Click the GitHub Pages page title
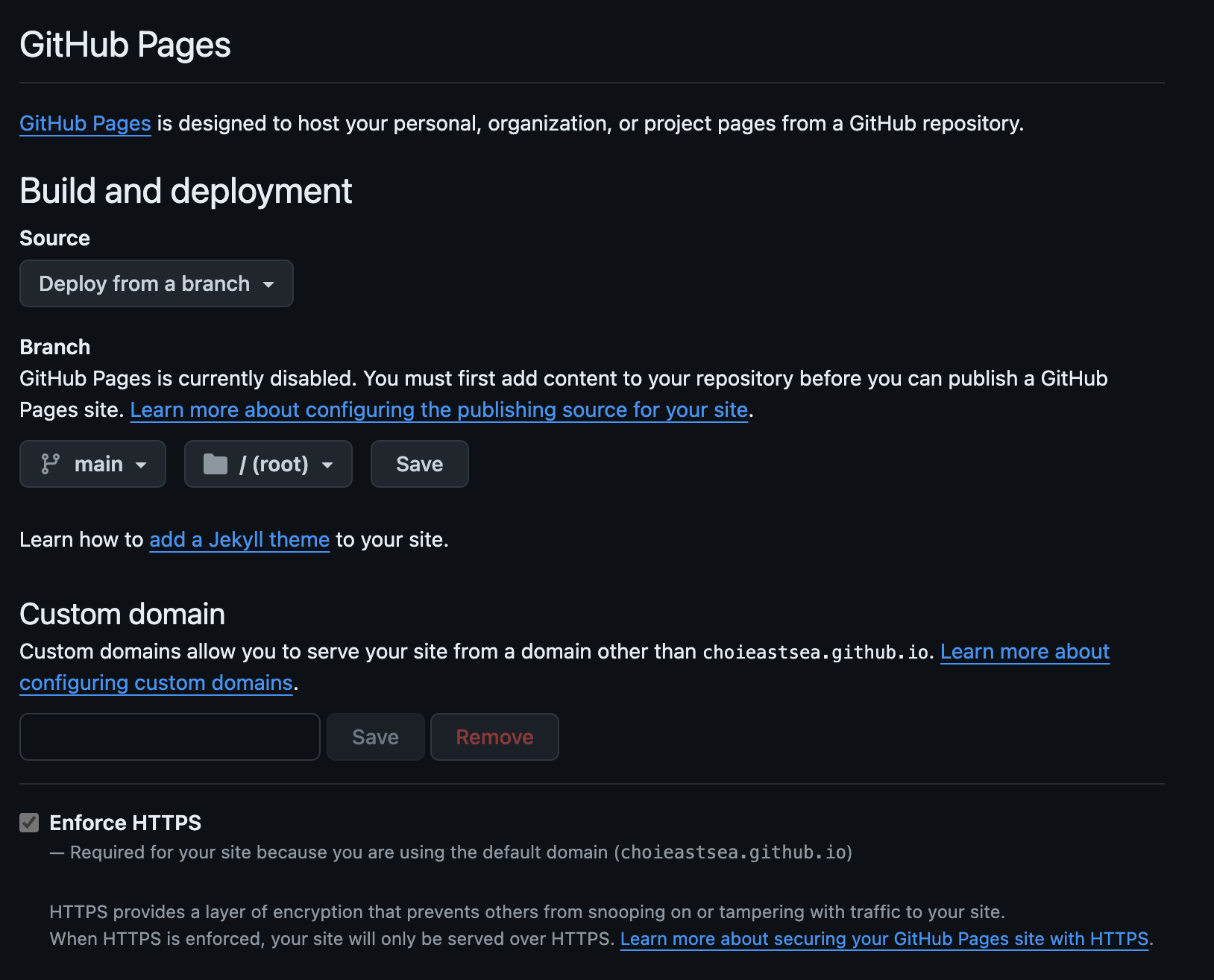Screen dimensions: 1214x980 click(x=125, y=45)
